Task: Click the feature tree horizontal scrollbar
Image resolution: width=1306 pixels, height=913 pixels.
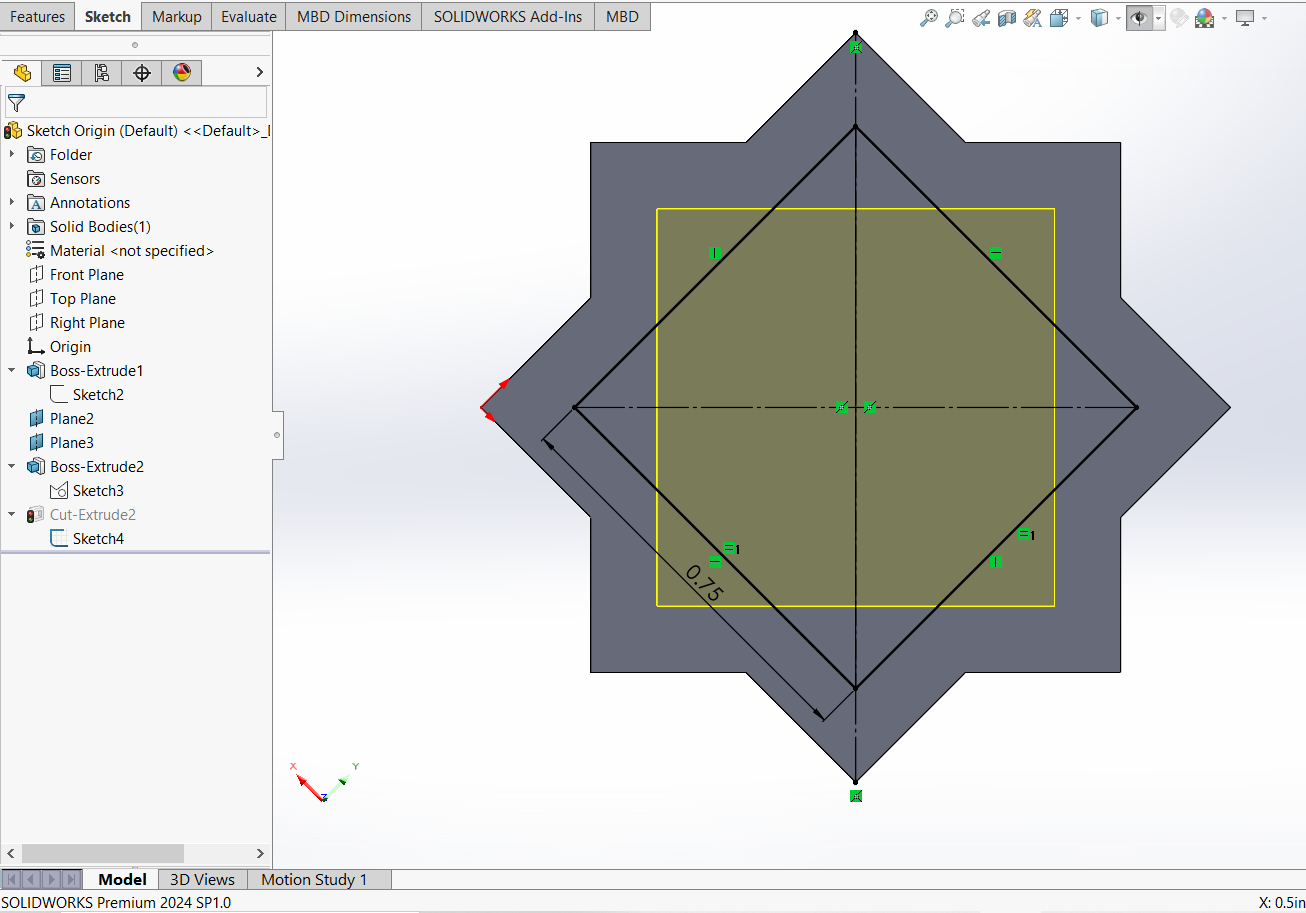Action: (x=102, y=853)
